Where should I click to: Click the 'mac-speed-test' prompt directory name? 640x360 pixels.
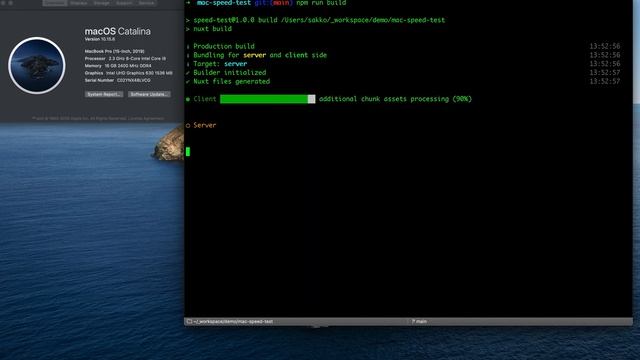coord(224,3)
